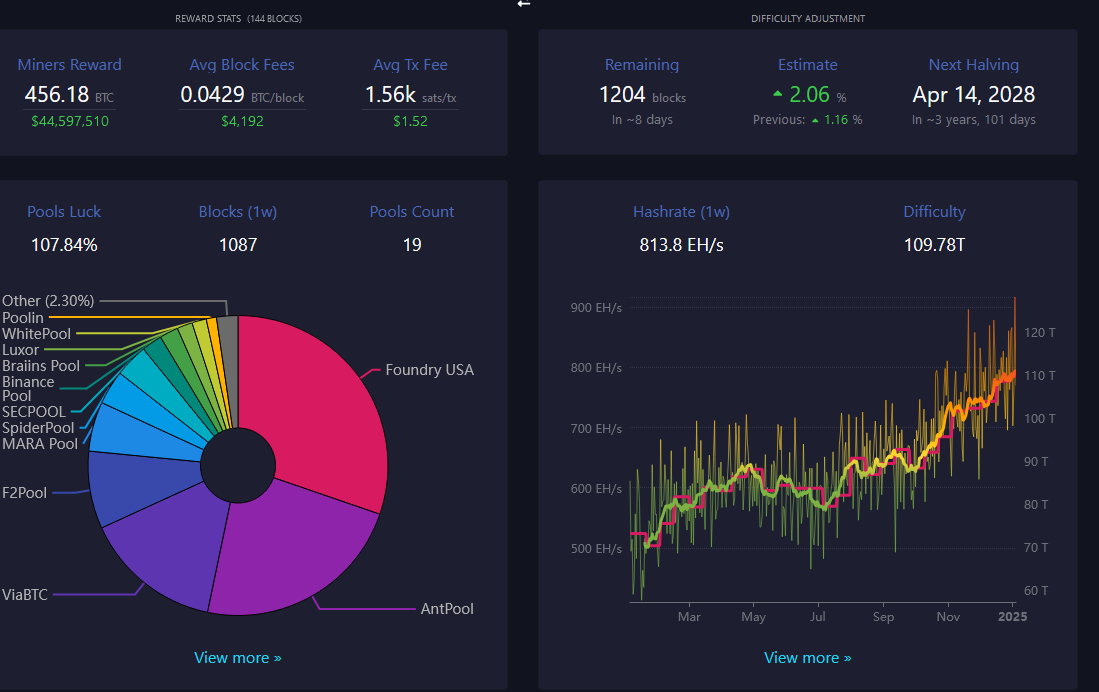1099x692 pixels.
Task: Click the Difficulty value 109.78T
Action: click(934, 245)
